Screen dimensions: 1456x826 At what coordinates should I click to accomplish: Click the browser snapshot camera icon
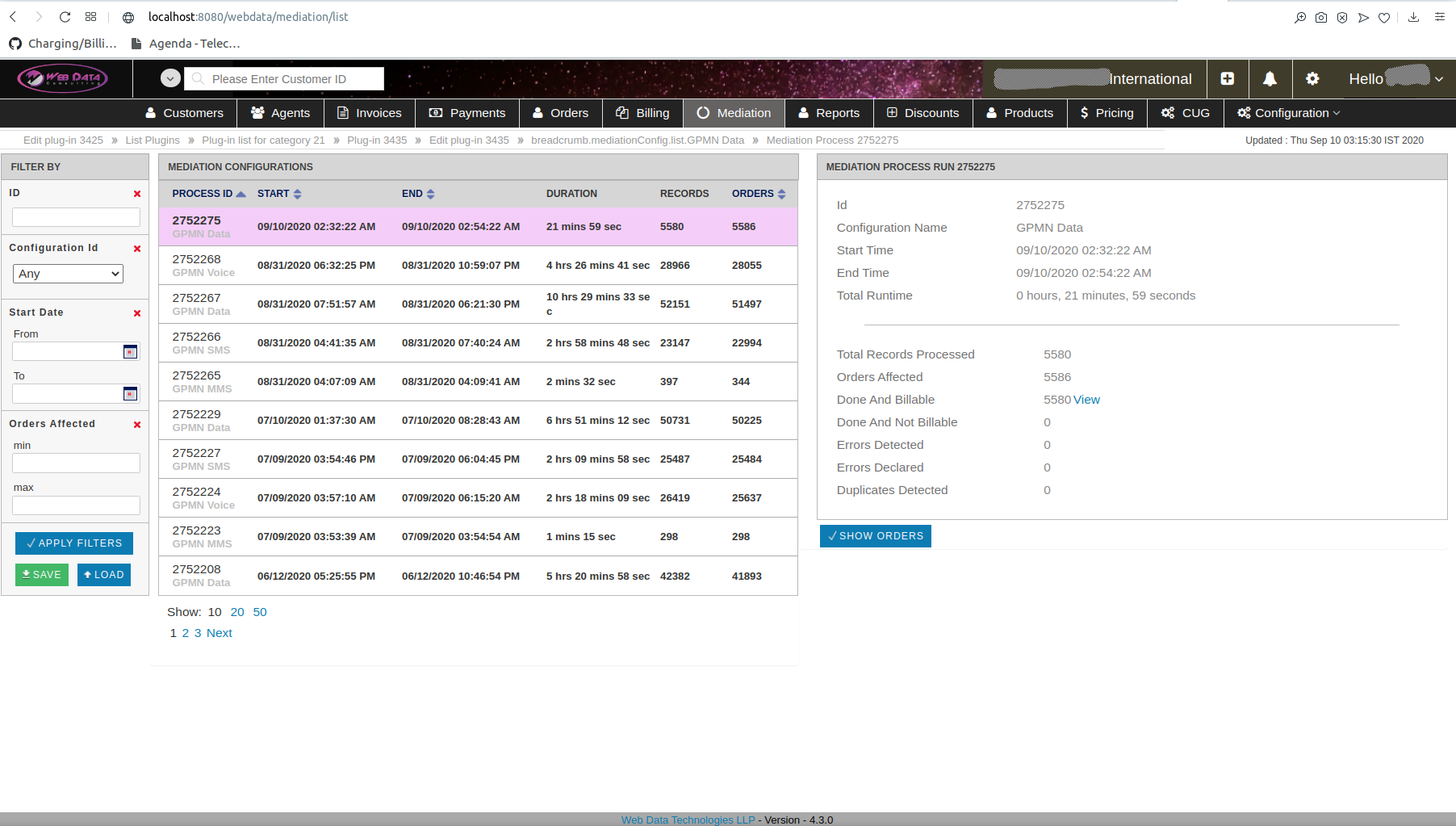[1321, 17]
